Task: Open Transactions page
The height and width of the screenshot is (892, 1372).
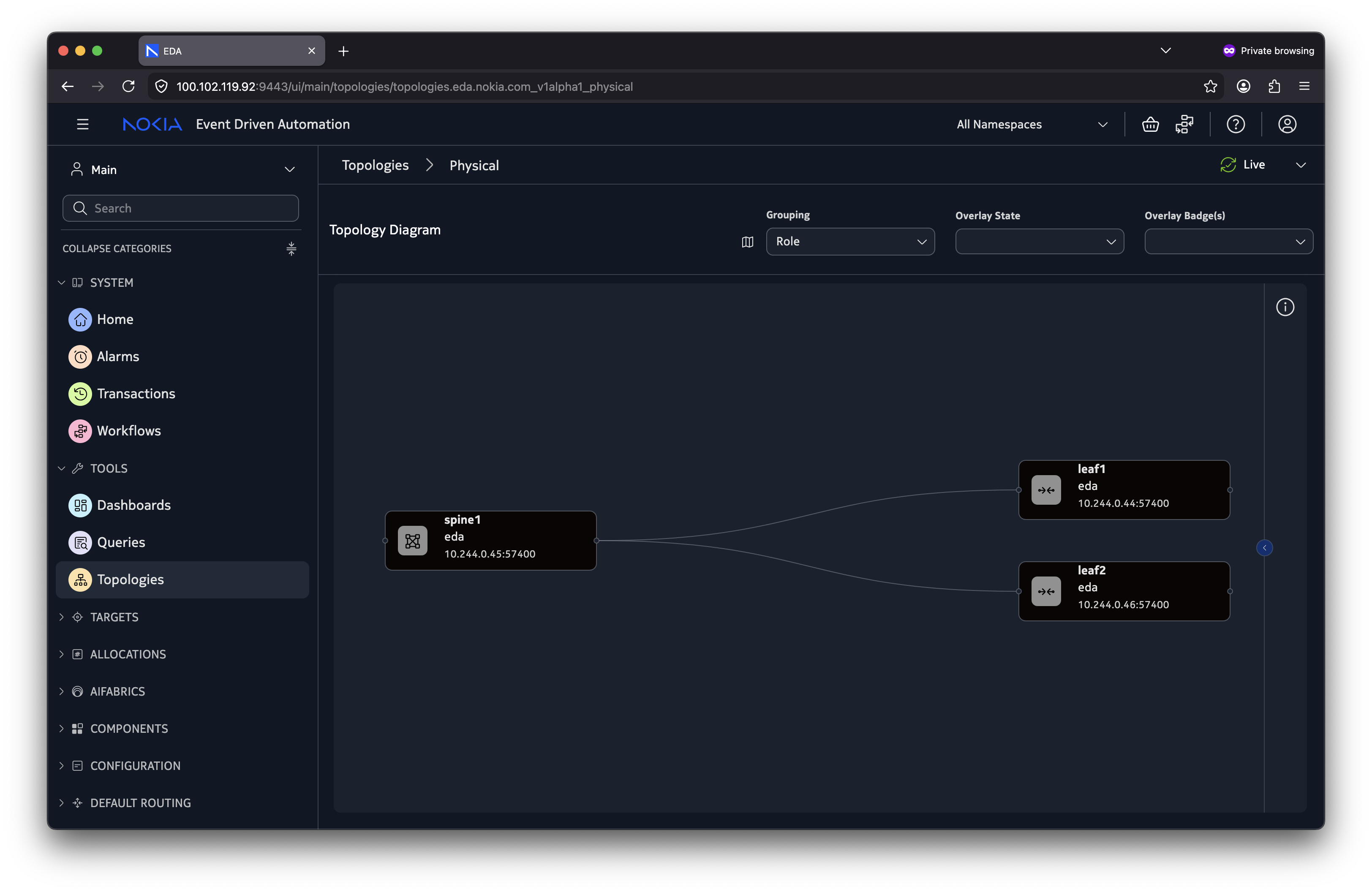Action: 136,394
